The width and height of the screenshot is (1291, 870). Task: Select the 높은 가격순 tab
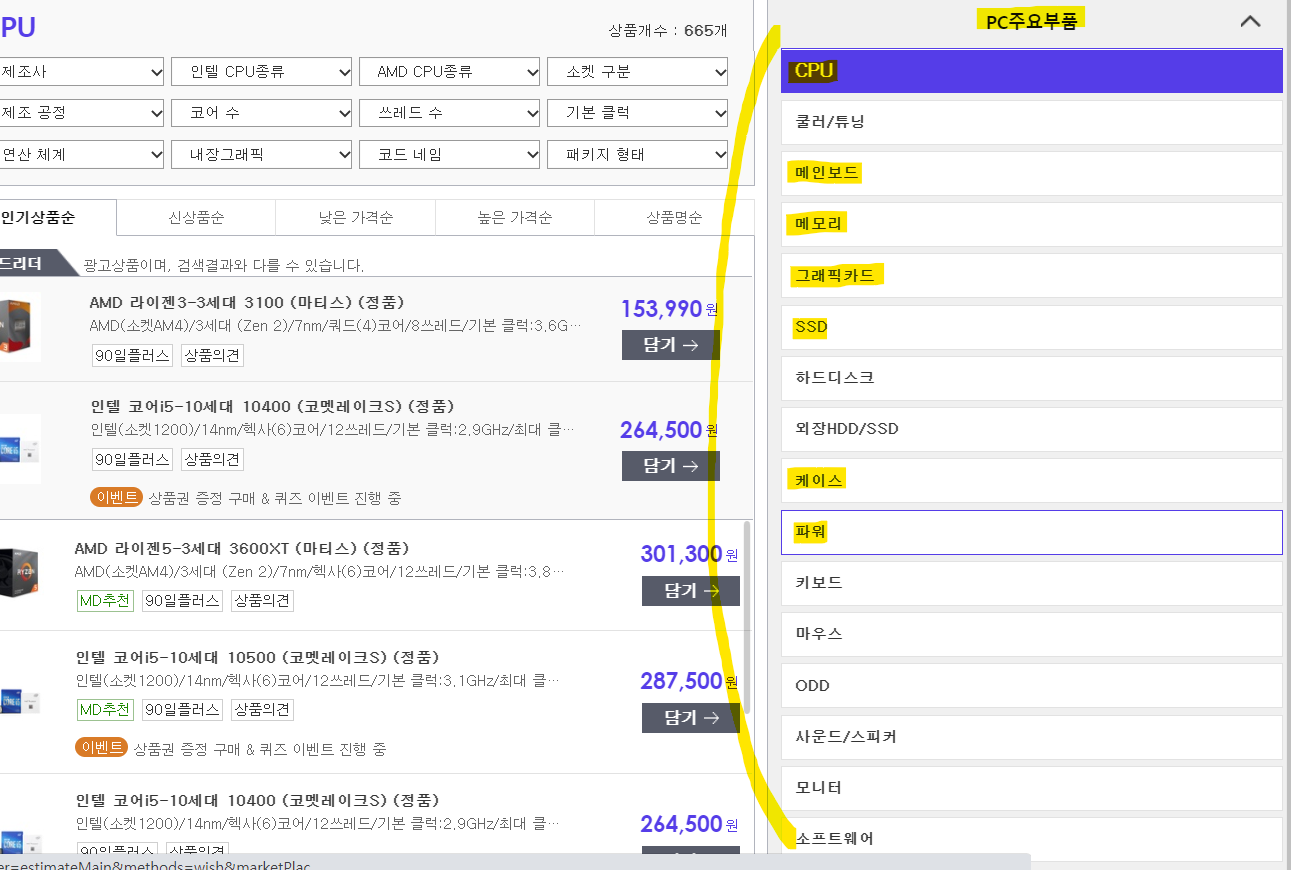[x=515, y=217]
